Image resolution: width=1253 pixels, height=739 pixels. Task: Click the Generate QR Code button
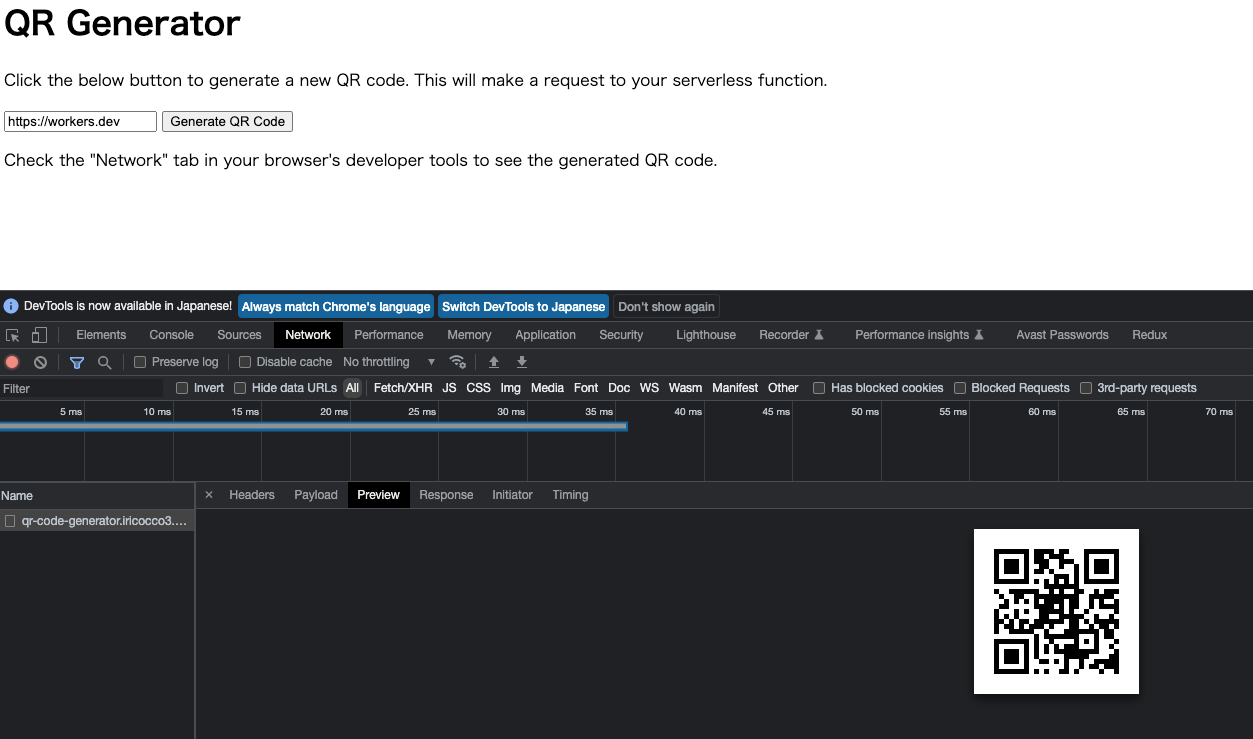pos(227,121)
